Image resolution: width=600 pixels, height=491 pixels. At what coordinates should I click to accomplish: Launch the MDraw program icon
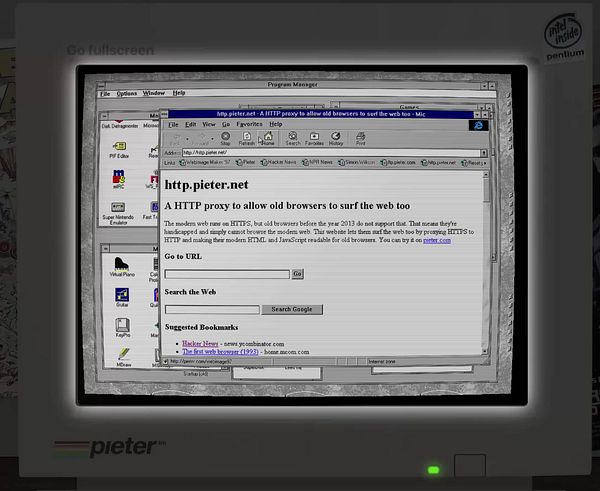[x=124, y=357]
